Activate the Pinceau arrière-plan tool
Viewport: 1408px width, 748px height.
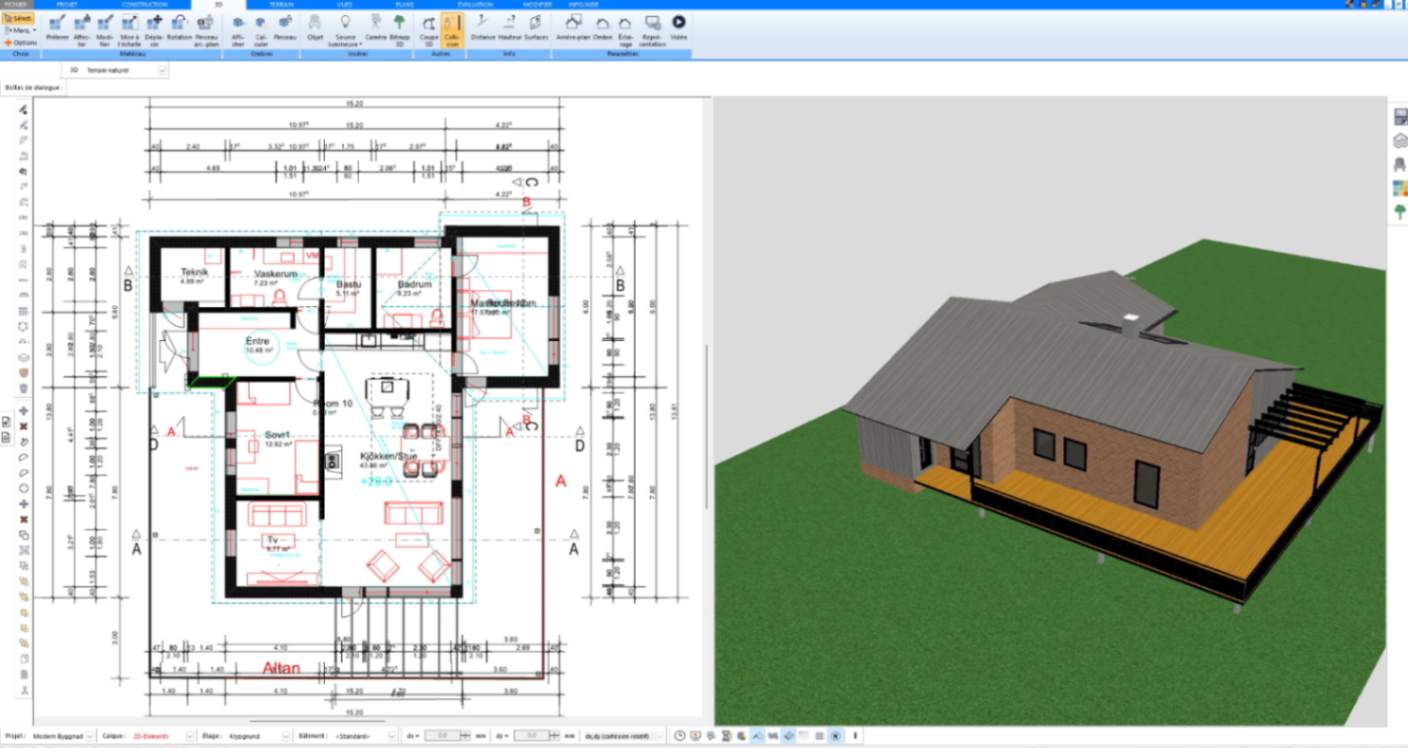[207, 29]
